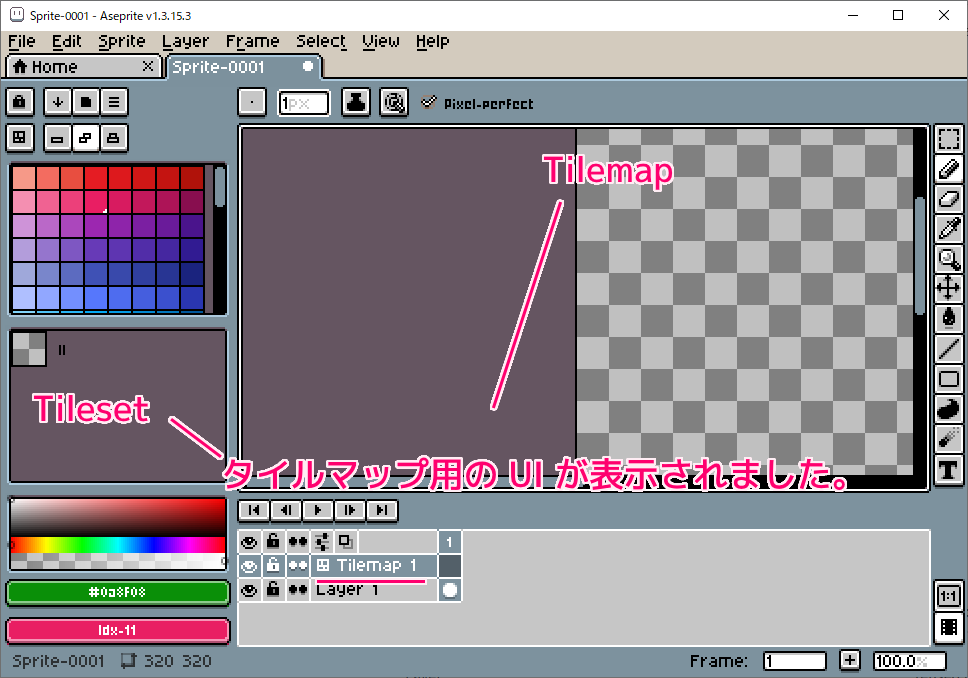Select the Paint Bucket tool
Image resolution: width=968 pixels, height=678 pixels.
(x=948, y=318)
